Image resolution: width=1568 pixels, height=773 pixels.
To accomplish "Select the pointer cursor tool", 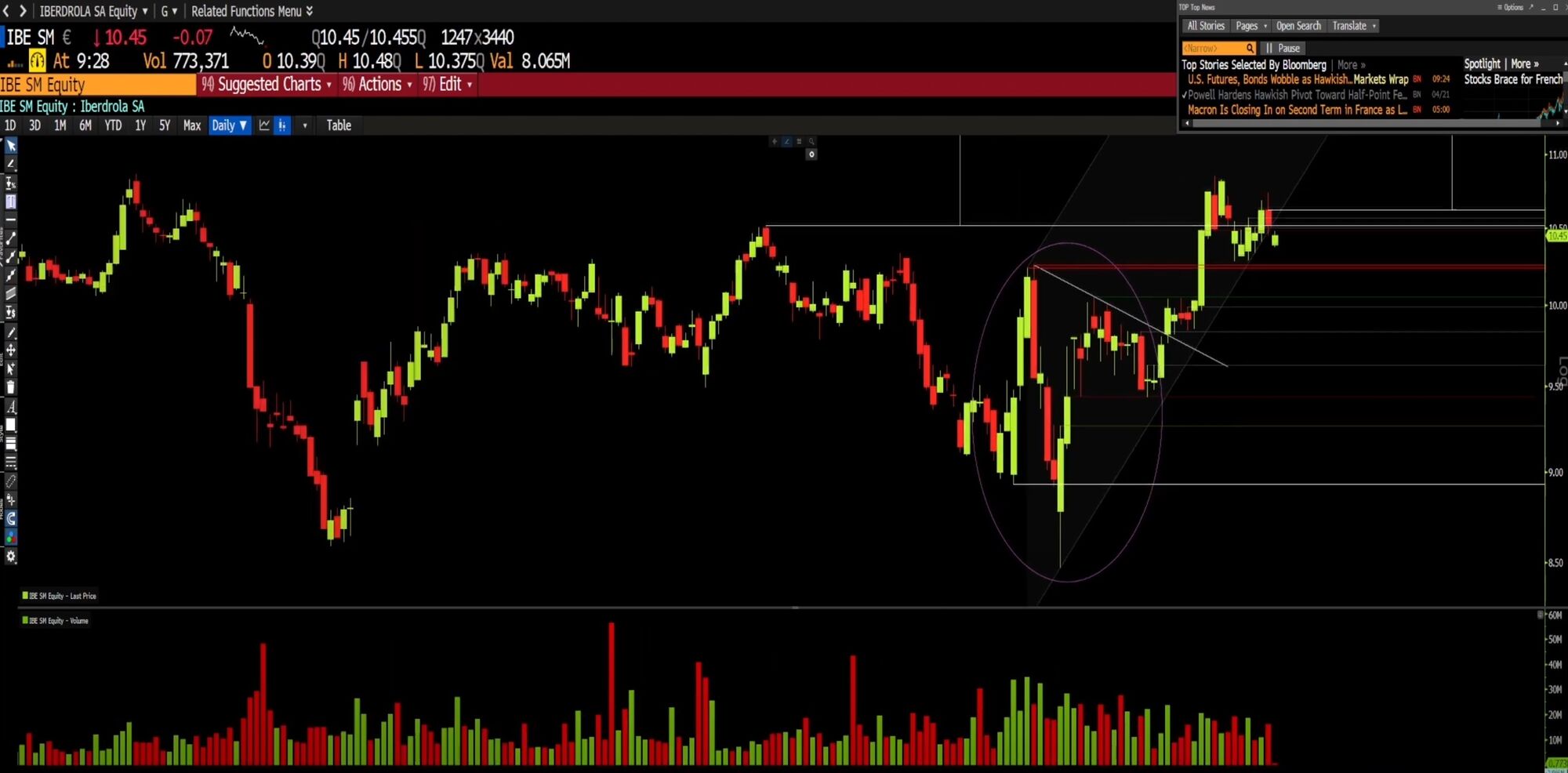I will [11, 146].
